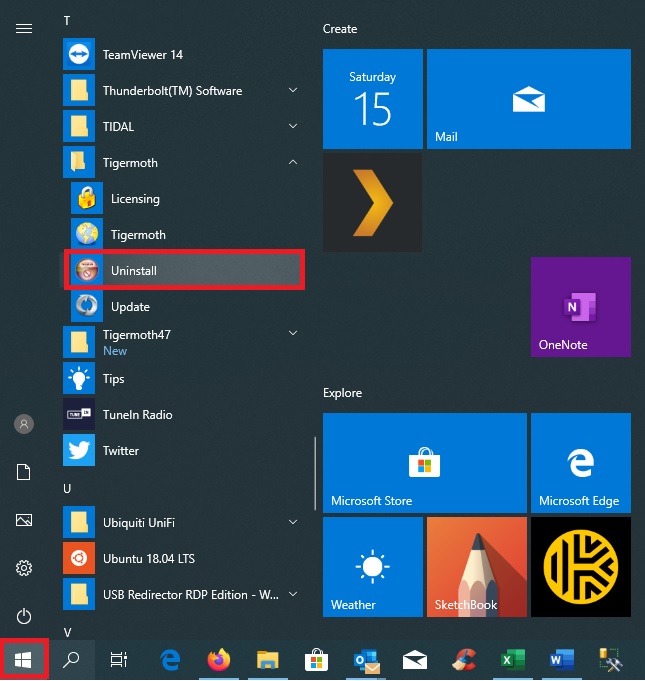Collapse the open Tigermoth folder
Screen dimensions: 645x681
pos(181,162)
